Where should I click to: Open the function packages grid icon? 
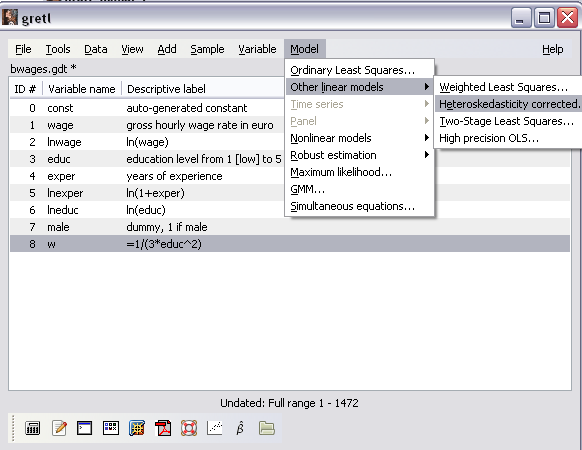click(137, 428)
